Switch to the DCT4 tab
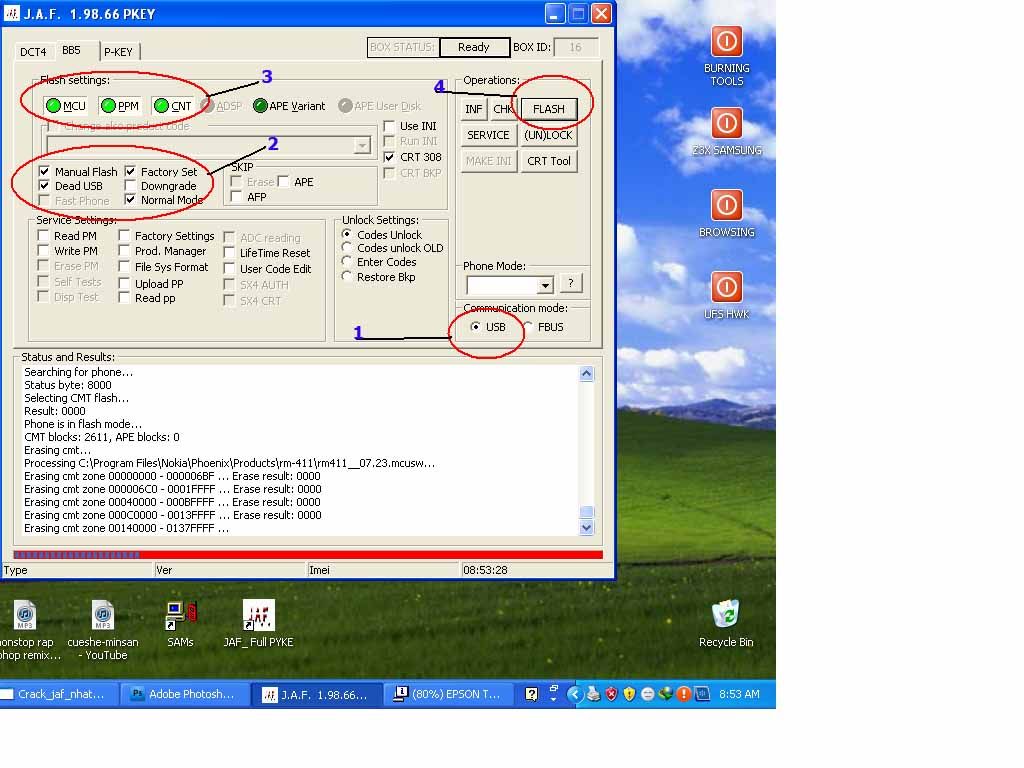This screenshot has width=1024, height=768. click(x=33, y=52)
